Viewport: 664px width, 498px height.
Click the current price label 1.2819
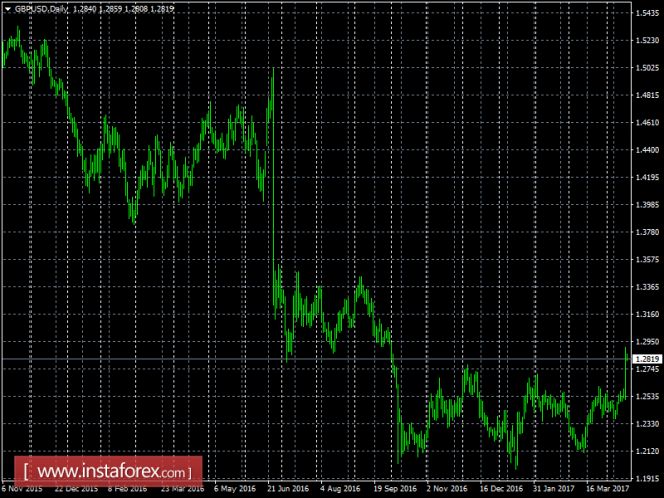[647, 359]
